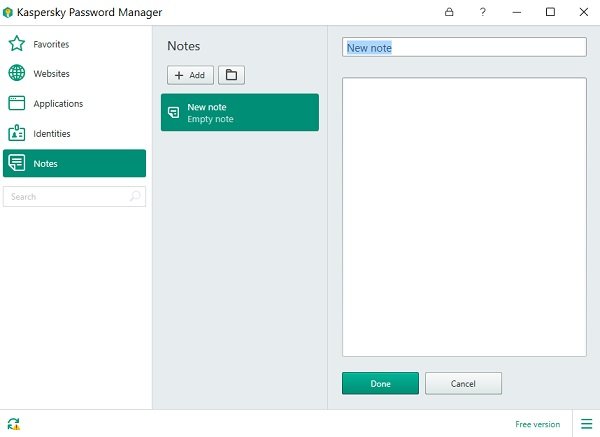Save the note with Done
The width and height of the screenshot is (600, 437).
[380, 383]
